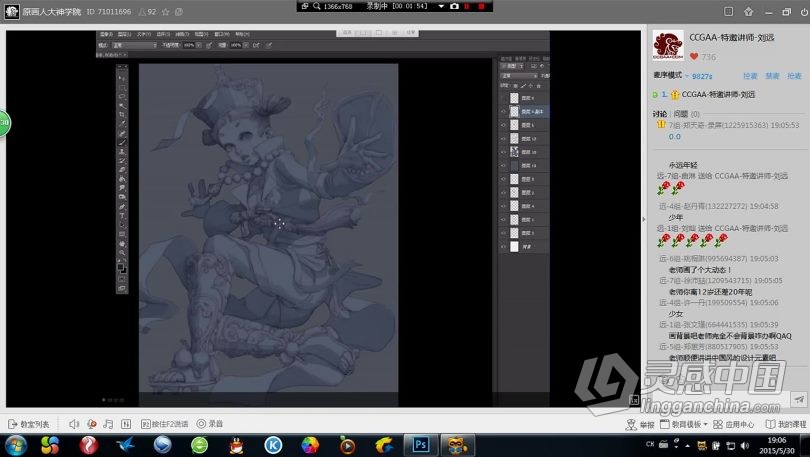This screenshot has width=810, height=457.
Task: Select the Zoom tool in Photoshop toolbar
Action: pyautogui.click(x=122, y=253)
